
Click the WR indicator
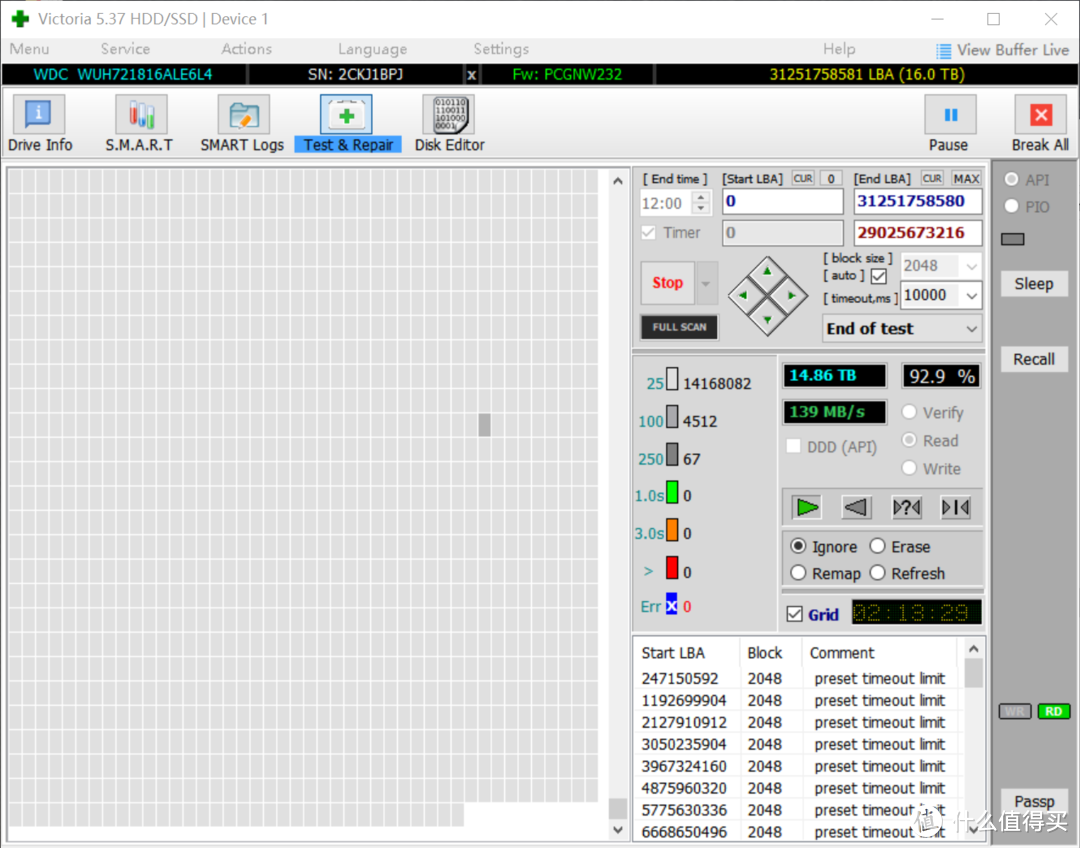[1014, 712]
